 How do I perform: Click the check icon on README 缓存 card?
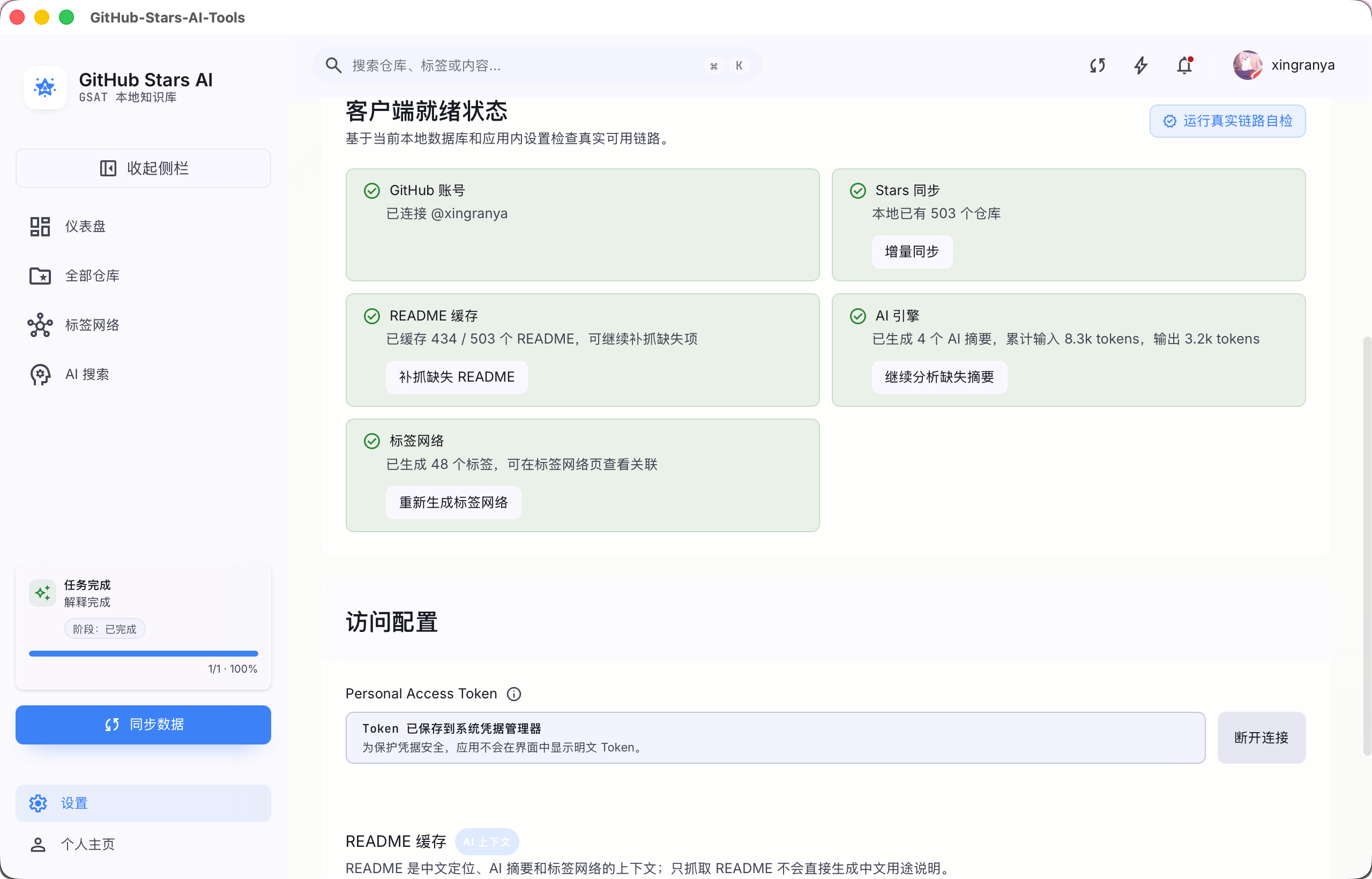tap(372, 316)
